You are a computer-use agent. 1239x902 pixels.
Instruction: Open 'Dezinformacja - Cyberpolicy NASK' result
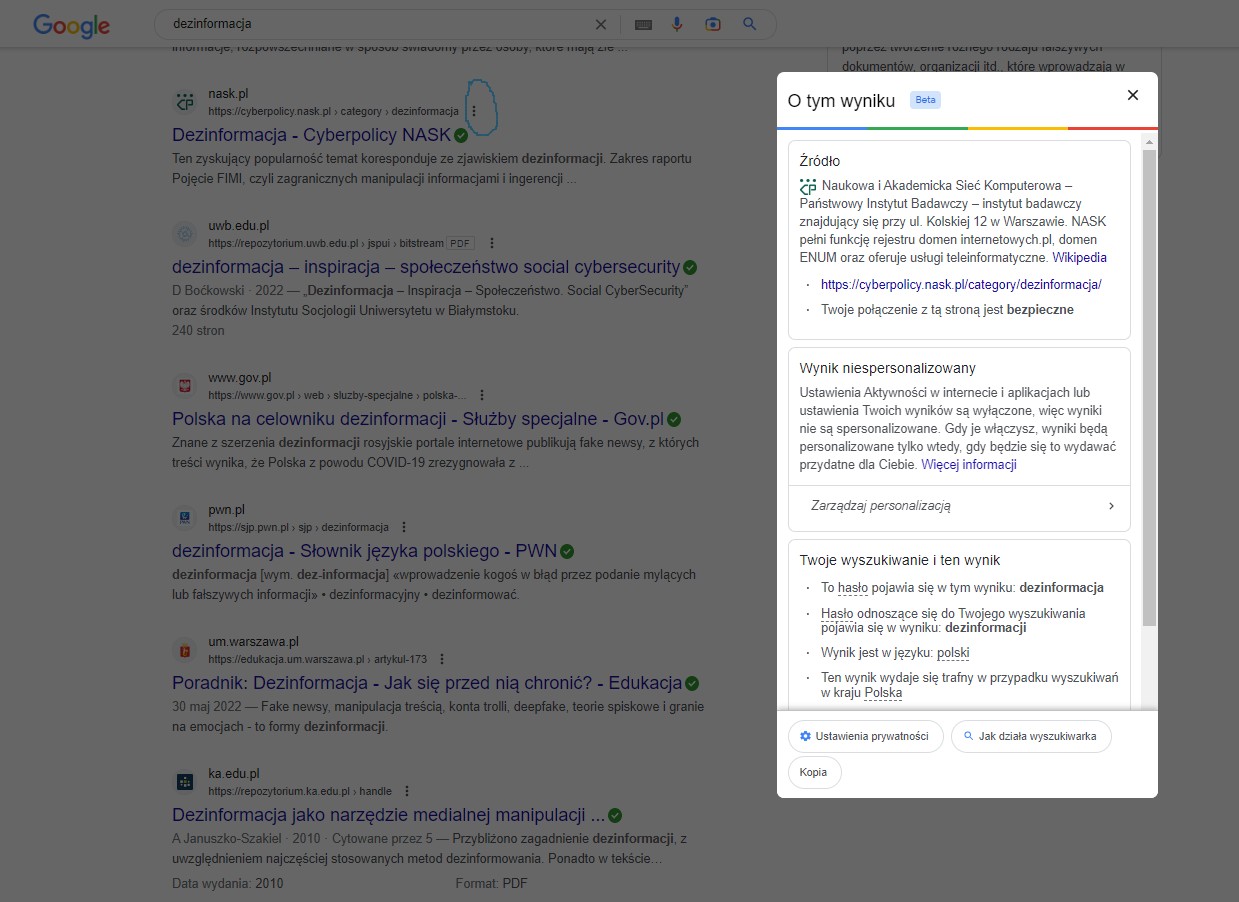(x=311, y=135)
